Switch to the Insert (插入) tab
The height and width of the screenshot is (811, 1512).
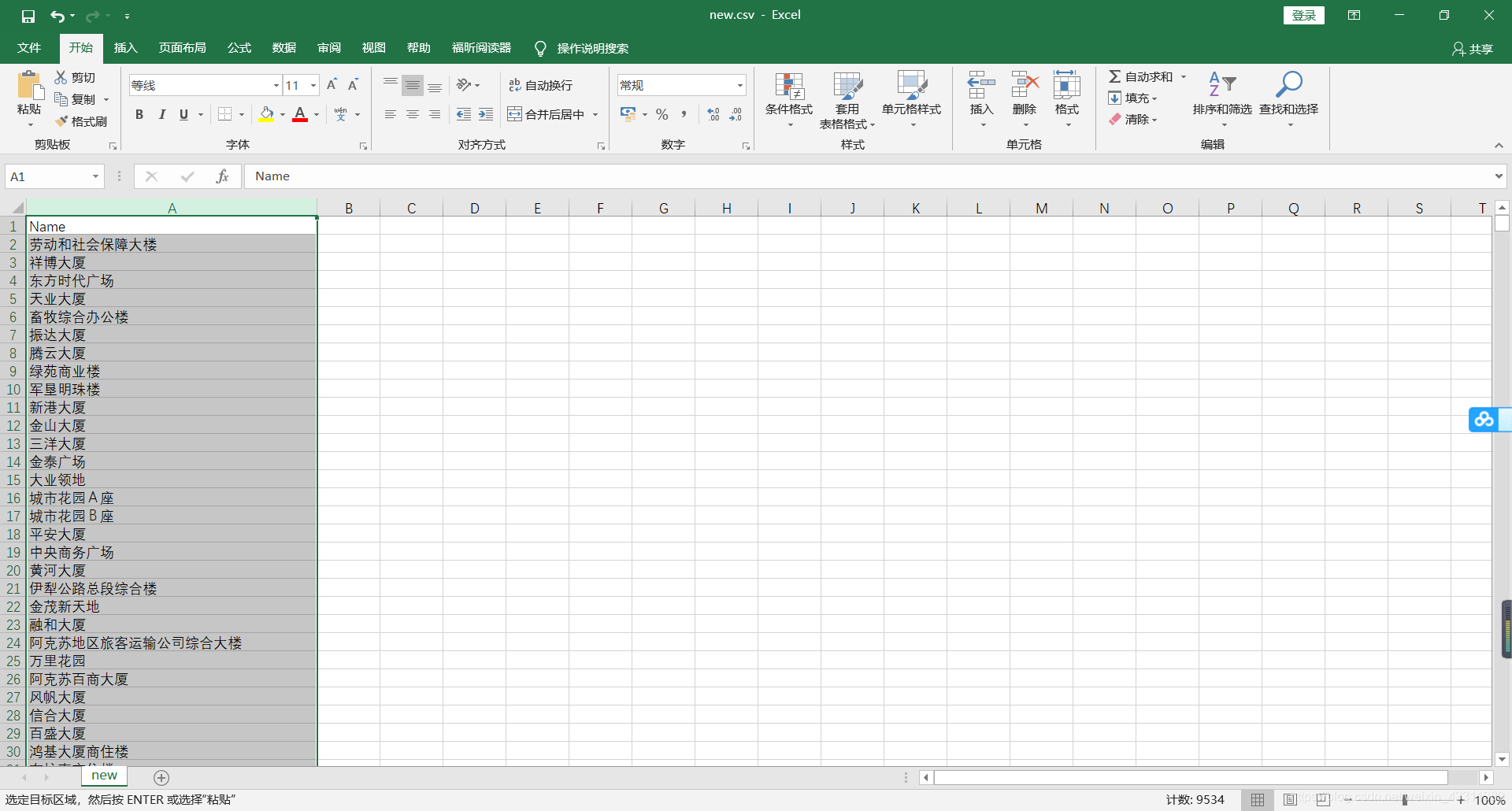coord(125,48)
